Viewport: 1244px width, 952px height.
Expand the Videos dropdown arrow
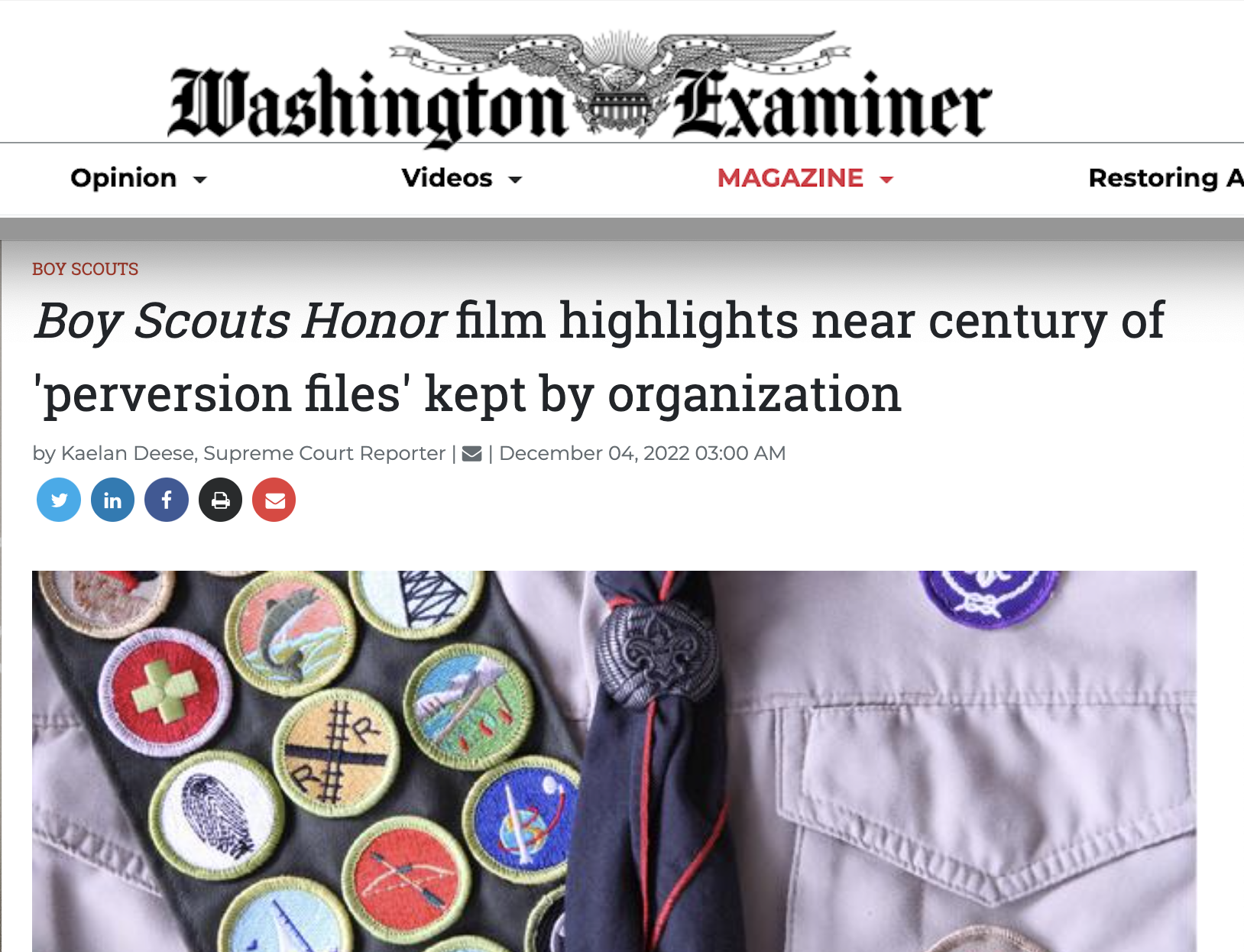pos(516,180)
